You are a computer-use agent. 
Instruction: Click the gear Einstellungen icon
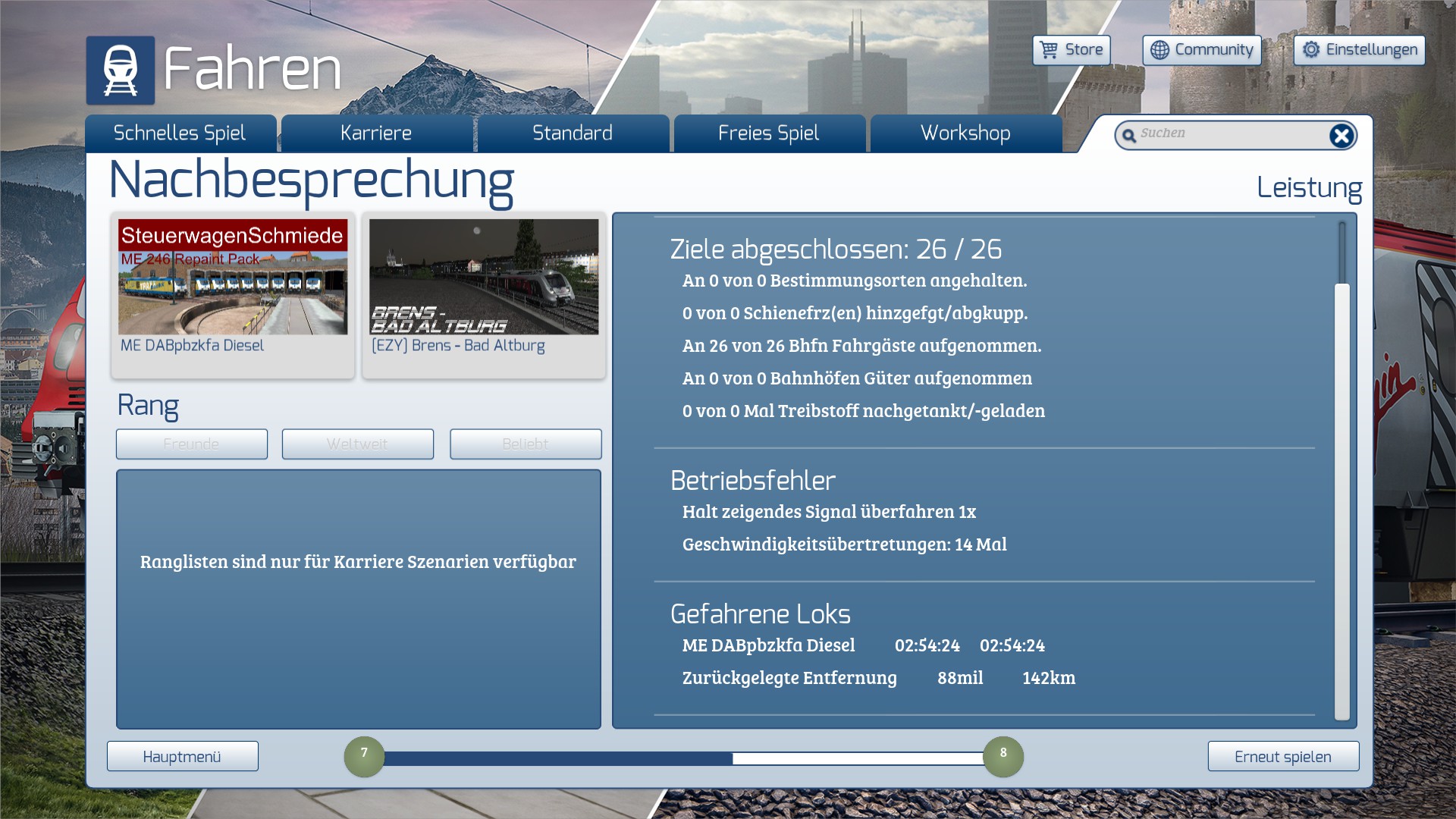pyautogui.click(x=1310, y=50)
